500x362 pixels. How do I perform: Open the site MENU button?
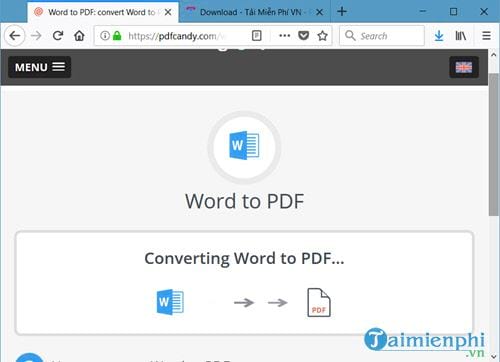point(40,67)
